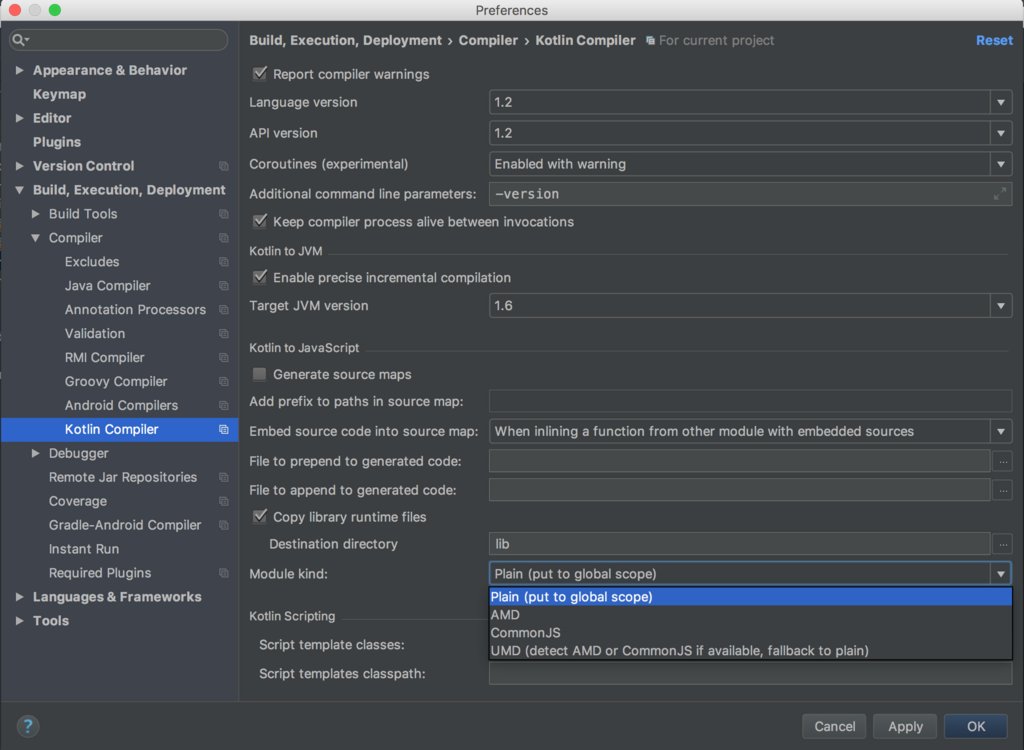Open the Instant Run settings page
1024x750 pixels.
(84, 549)
